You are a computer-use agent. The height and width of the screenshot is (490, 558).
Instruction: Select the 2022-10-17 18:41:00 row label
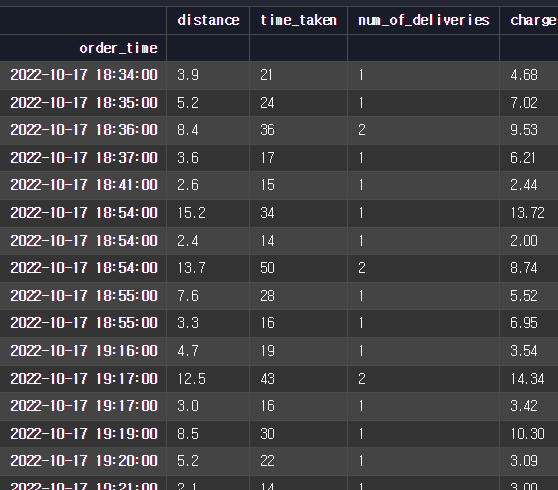83,185
